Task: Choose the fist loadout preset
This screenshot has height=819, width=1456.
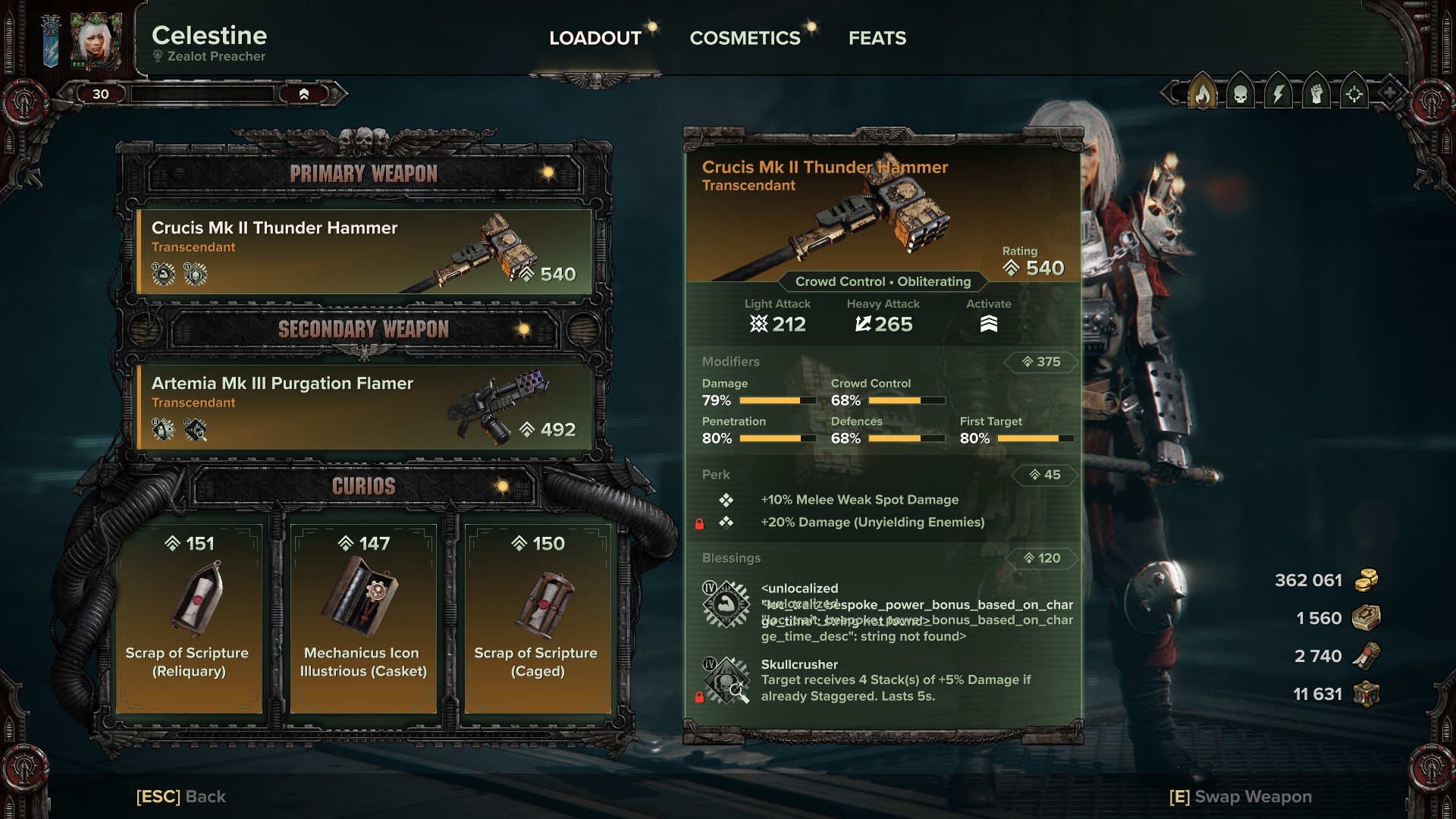Action: (x=1316, y=94)
